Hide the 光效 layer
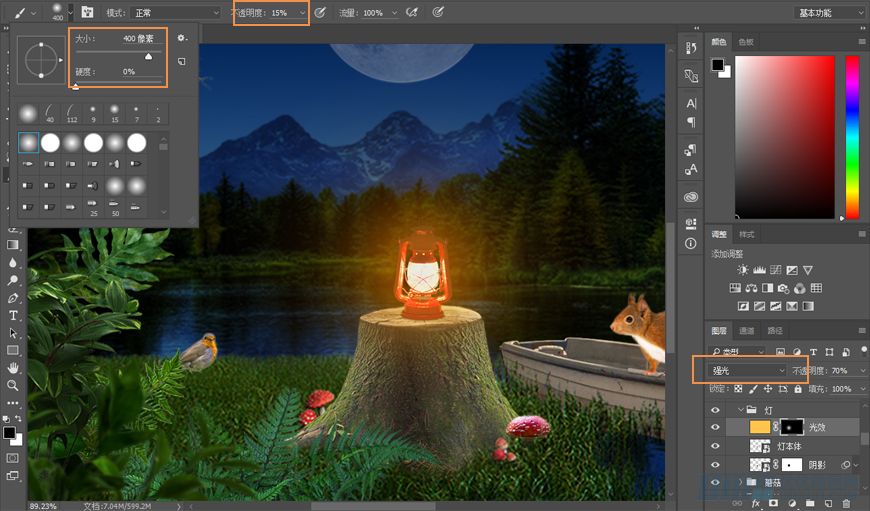The width and height of the screenshot is (870, 511). 715,427
